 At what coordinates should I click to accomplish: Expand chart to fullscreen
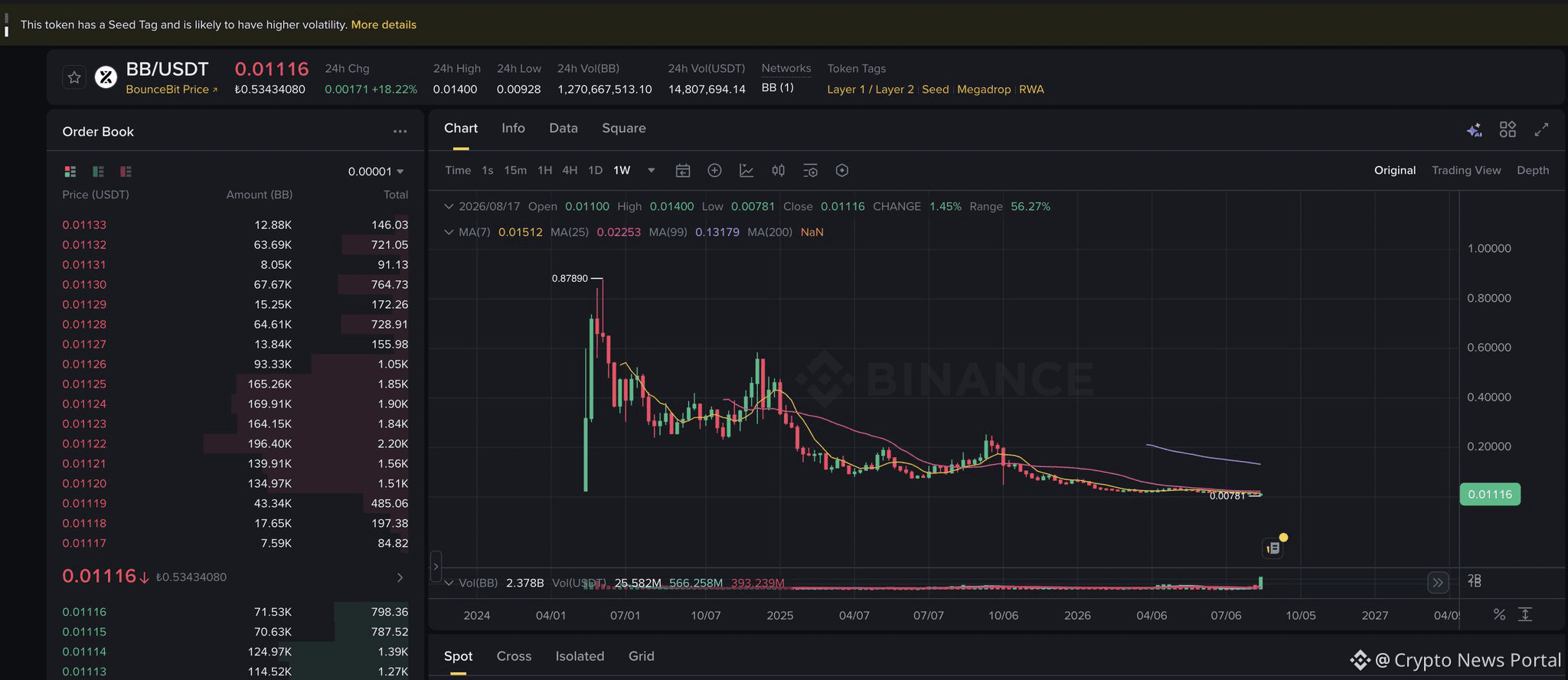pos(1541,129)
